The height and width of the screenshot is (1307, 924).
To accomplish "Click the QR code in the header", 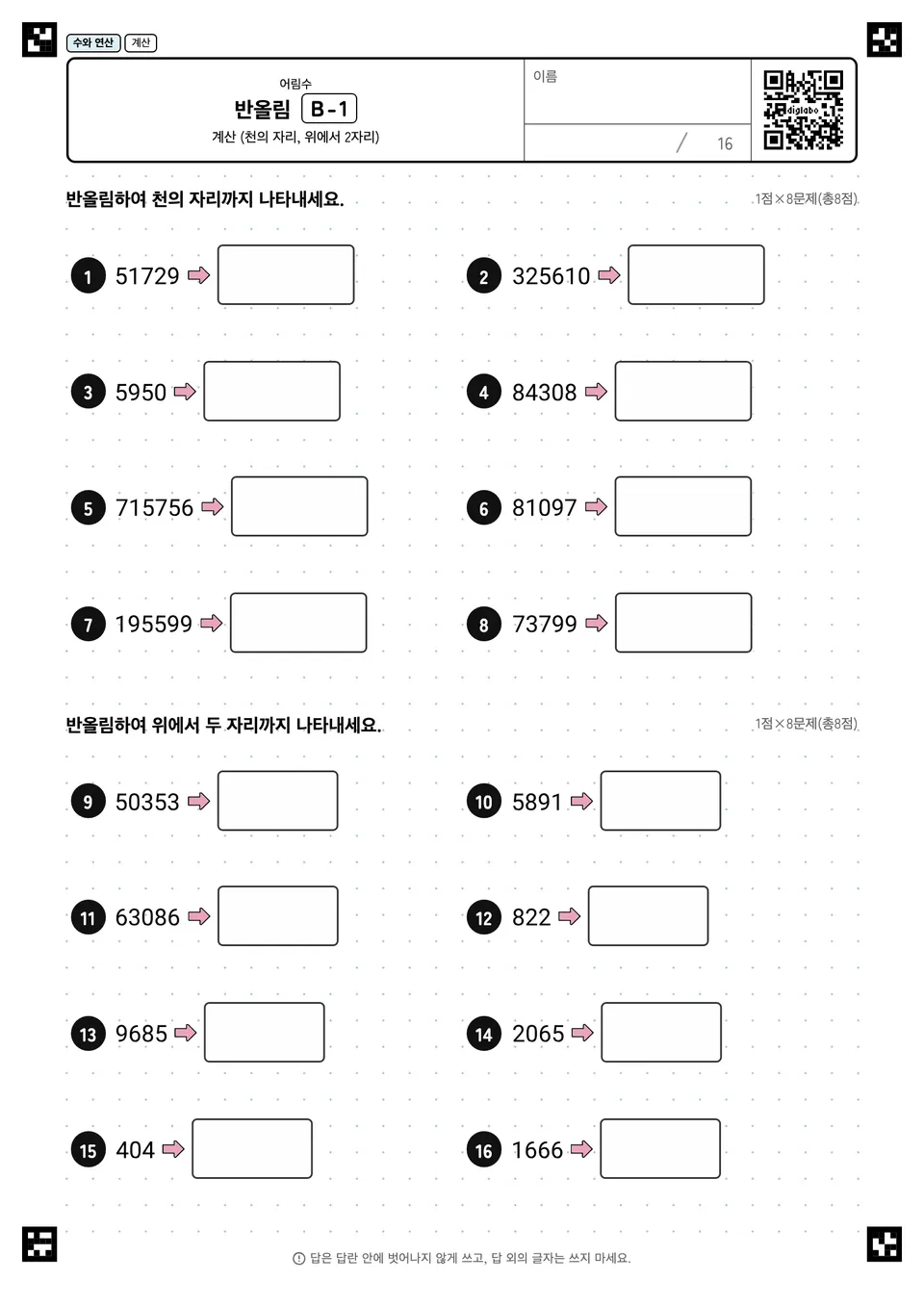I will [804, 110].
